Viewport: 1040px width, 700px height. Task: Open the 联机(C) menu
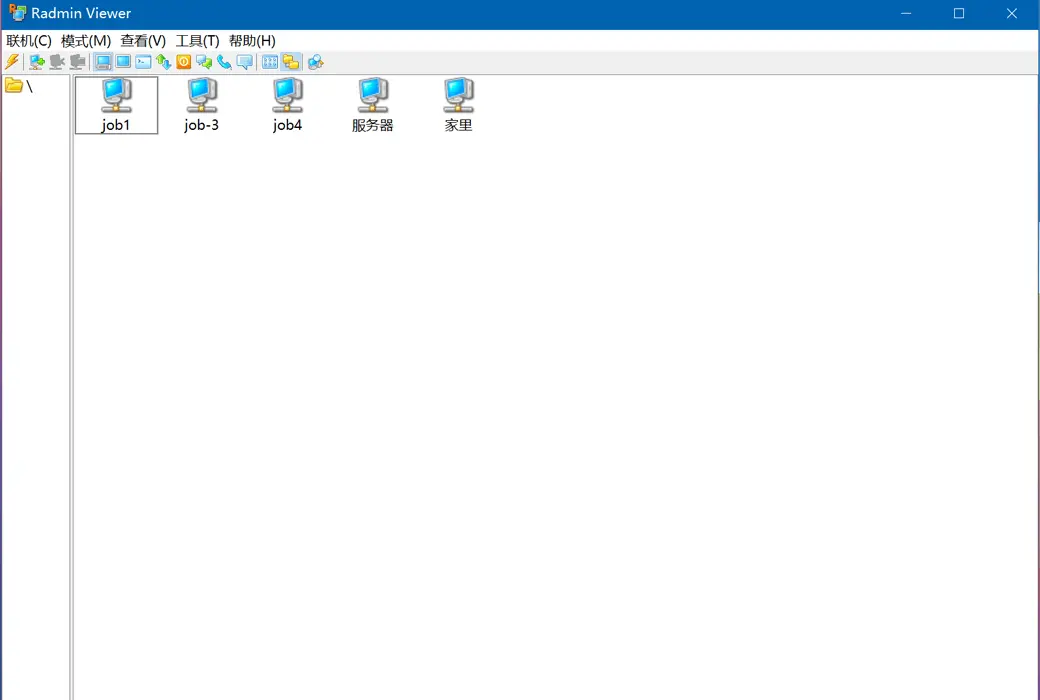tap(29, 40)
